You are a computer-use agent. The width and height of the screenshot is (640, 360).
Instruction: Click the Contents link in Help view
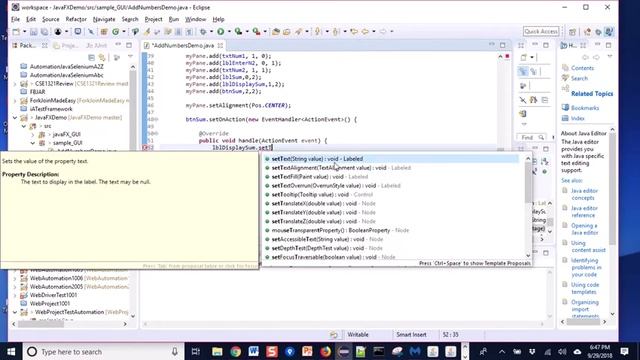click(x=582, y=68)
